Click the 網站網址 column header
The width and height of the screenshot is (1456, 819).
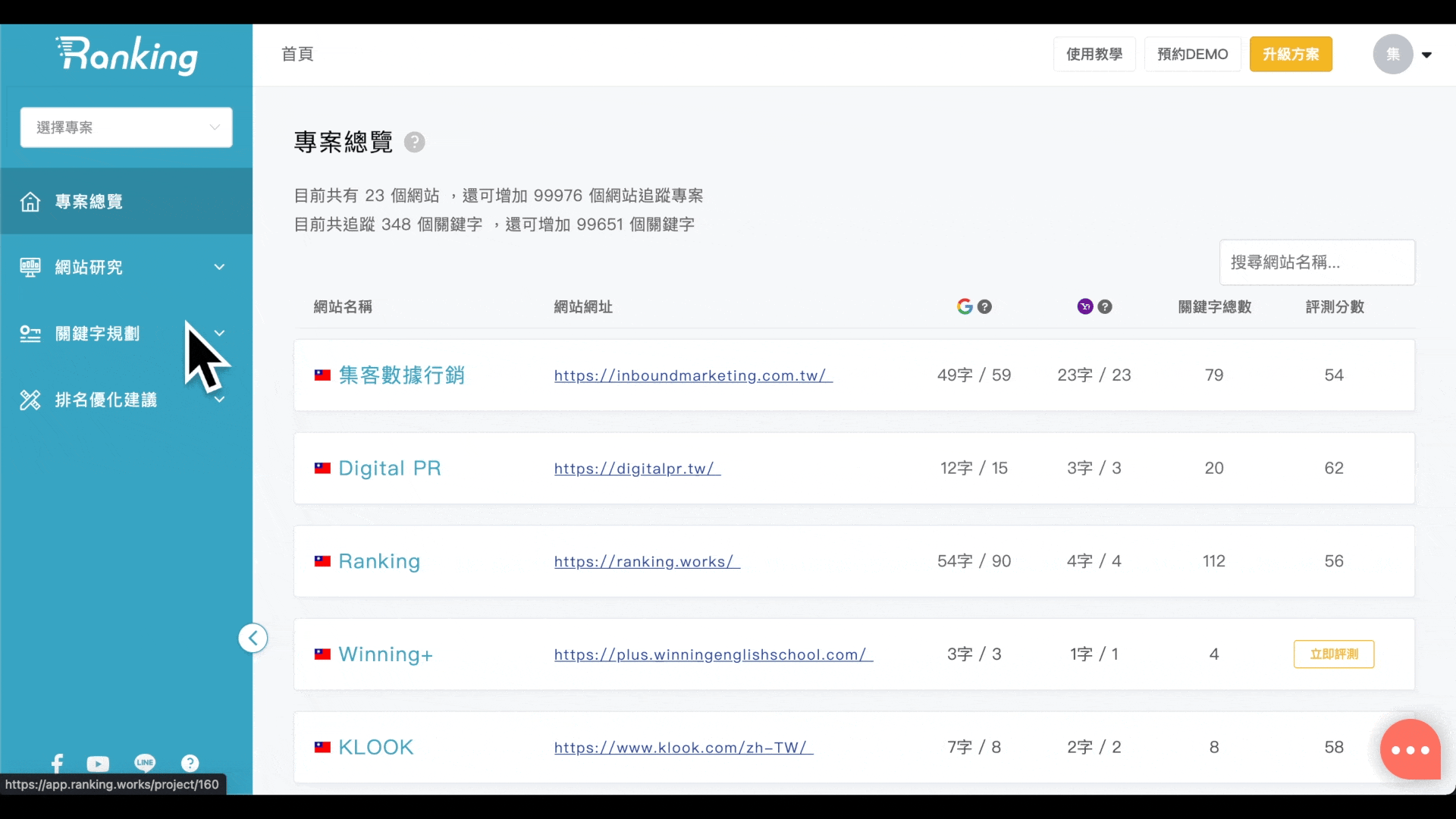click(583, 306)
